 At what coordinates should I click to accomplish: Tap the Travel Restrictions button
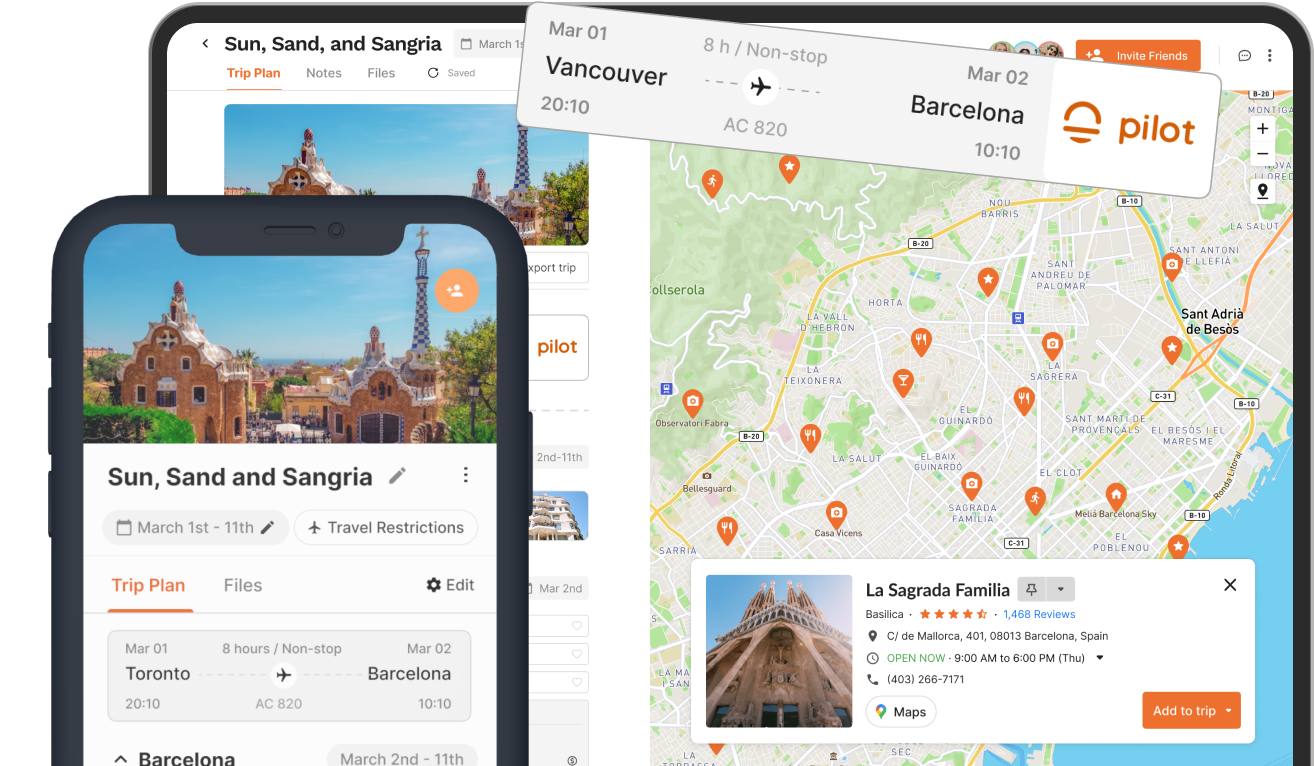point(386,527)
